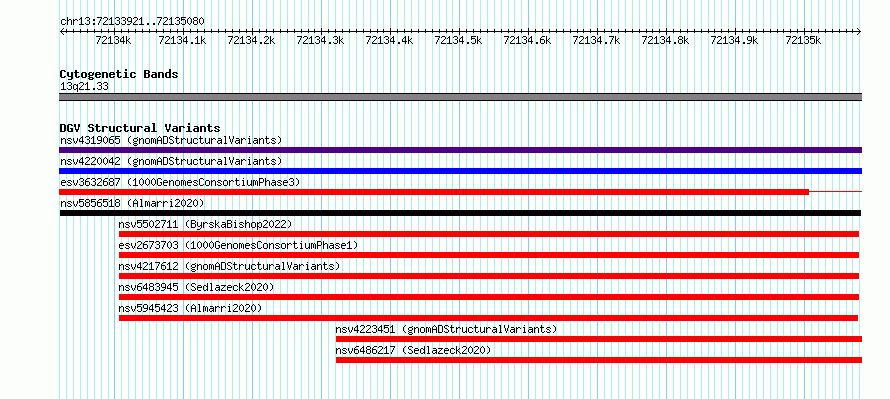Click the gray 13q21.33 cytogenetic band bar

pyautogui.click(x=460, y=97)
